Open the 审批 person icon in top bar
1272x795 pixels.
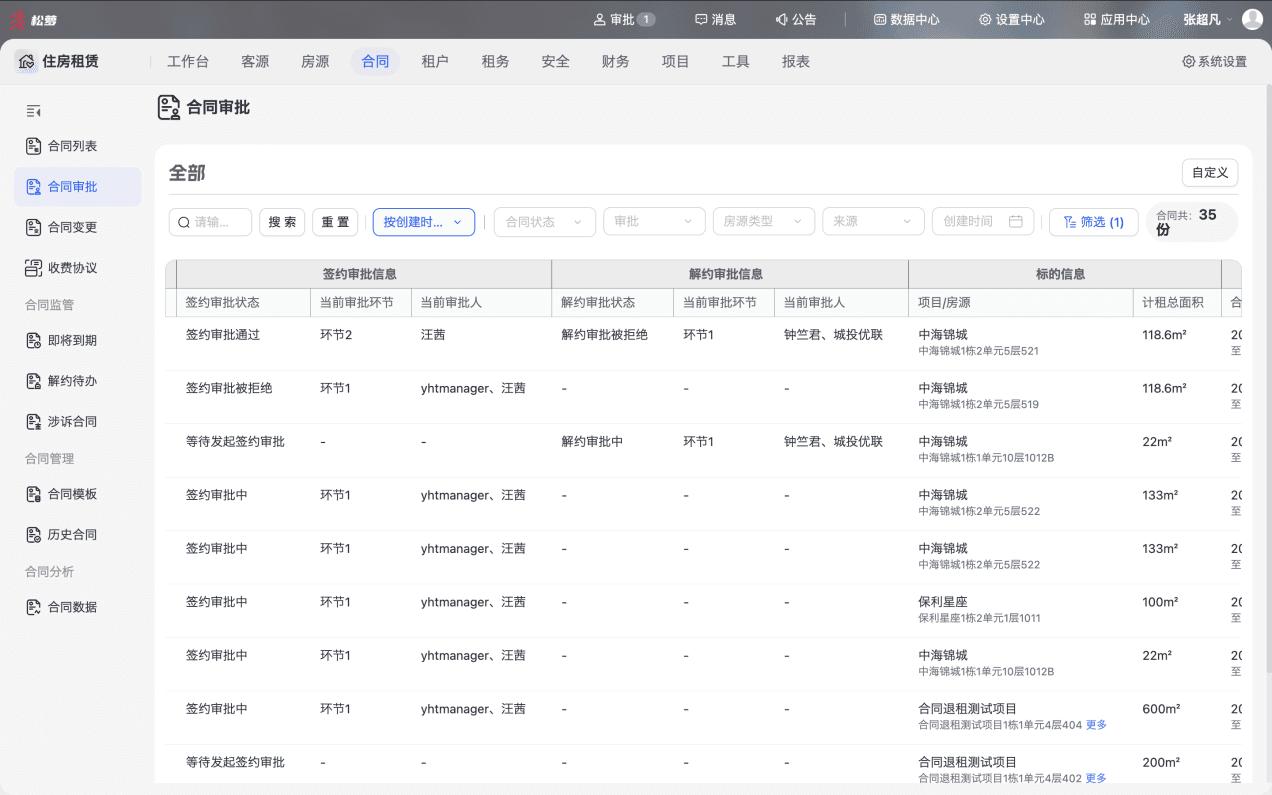[600, 19]
